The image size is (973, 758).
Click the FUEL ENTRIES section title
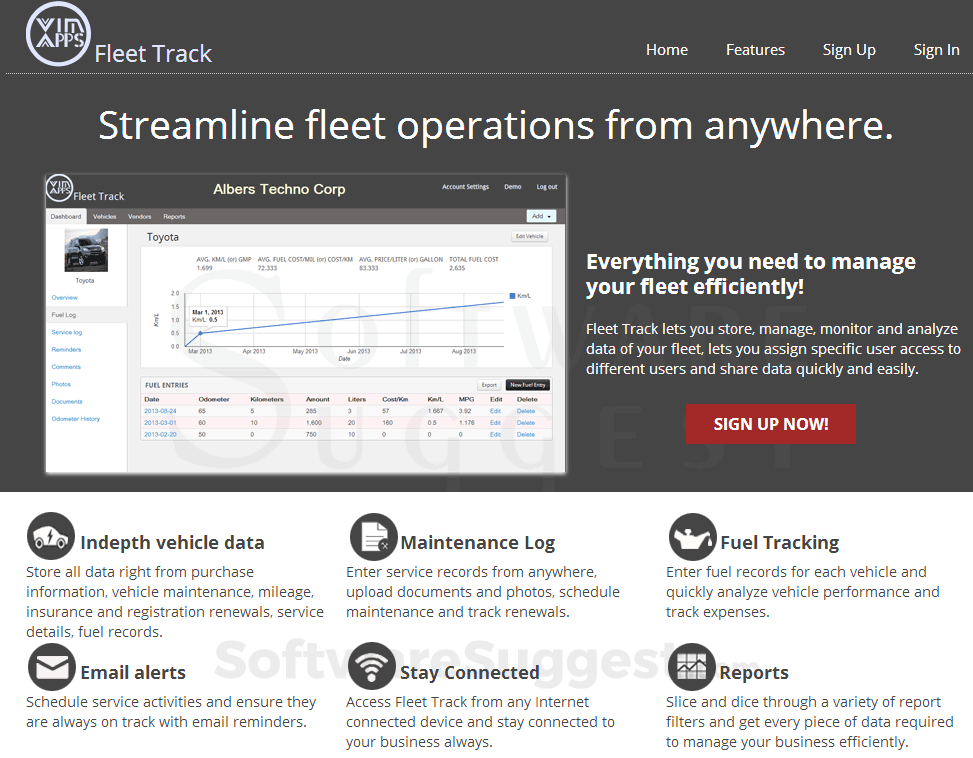[166, 385]
